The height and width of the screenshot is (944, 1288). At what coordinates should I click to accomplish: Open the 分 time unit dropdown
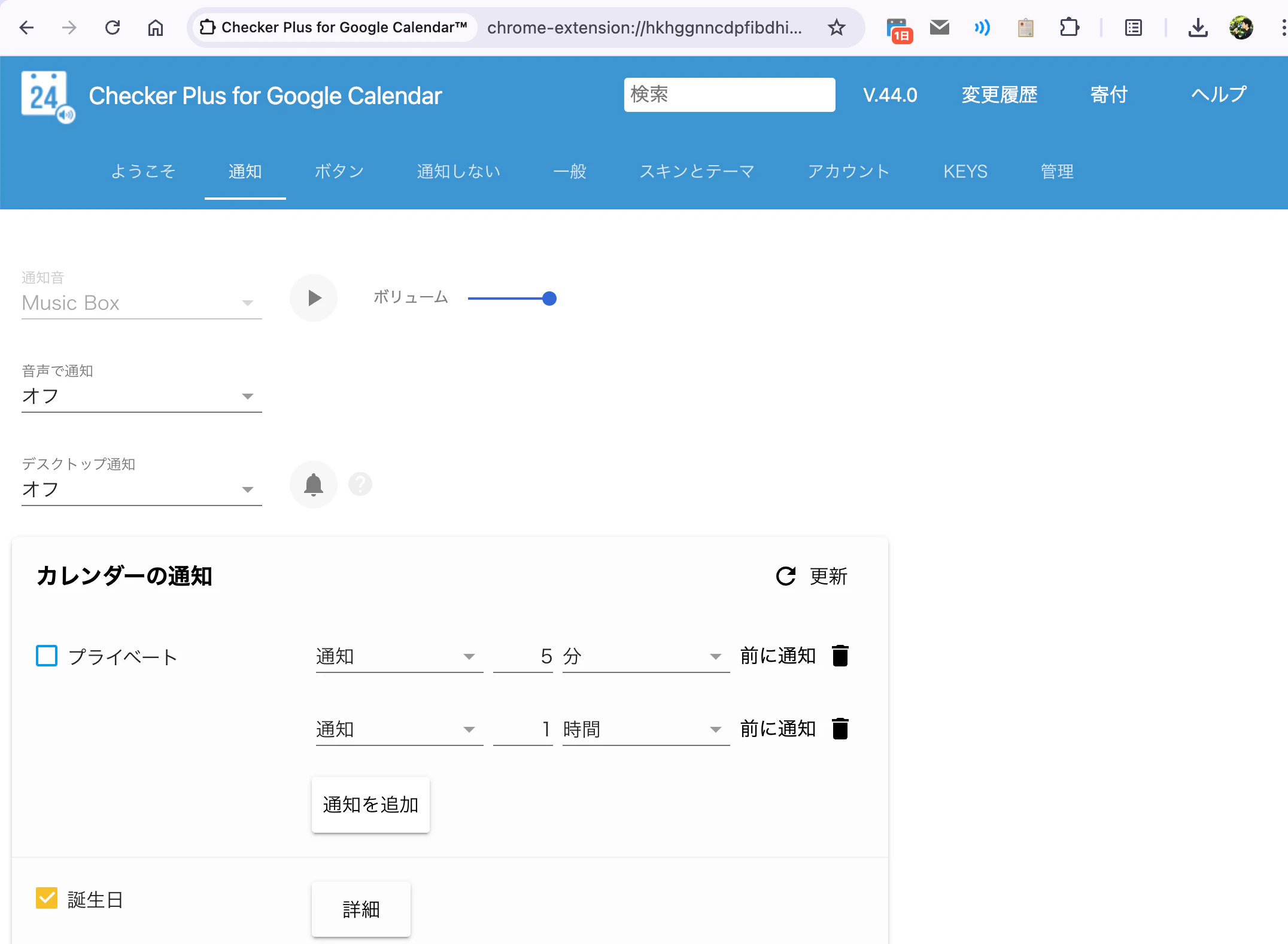(646, 657)
